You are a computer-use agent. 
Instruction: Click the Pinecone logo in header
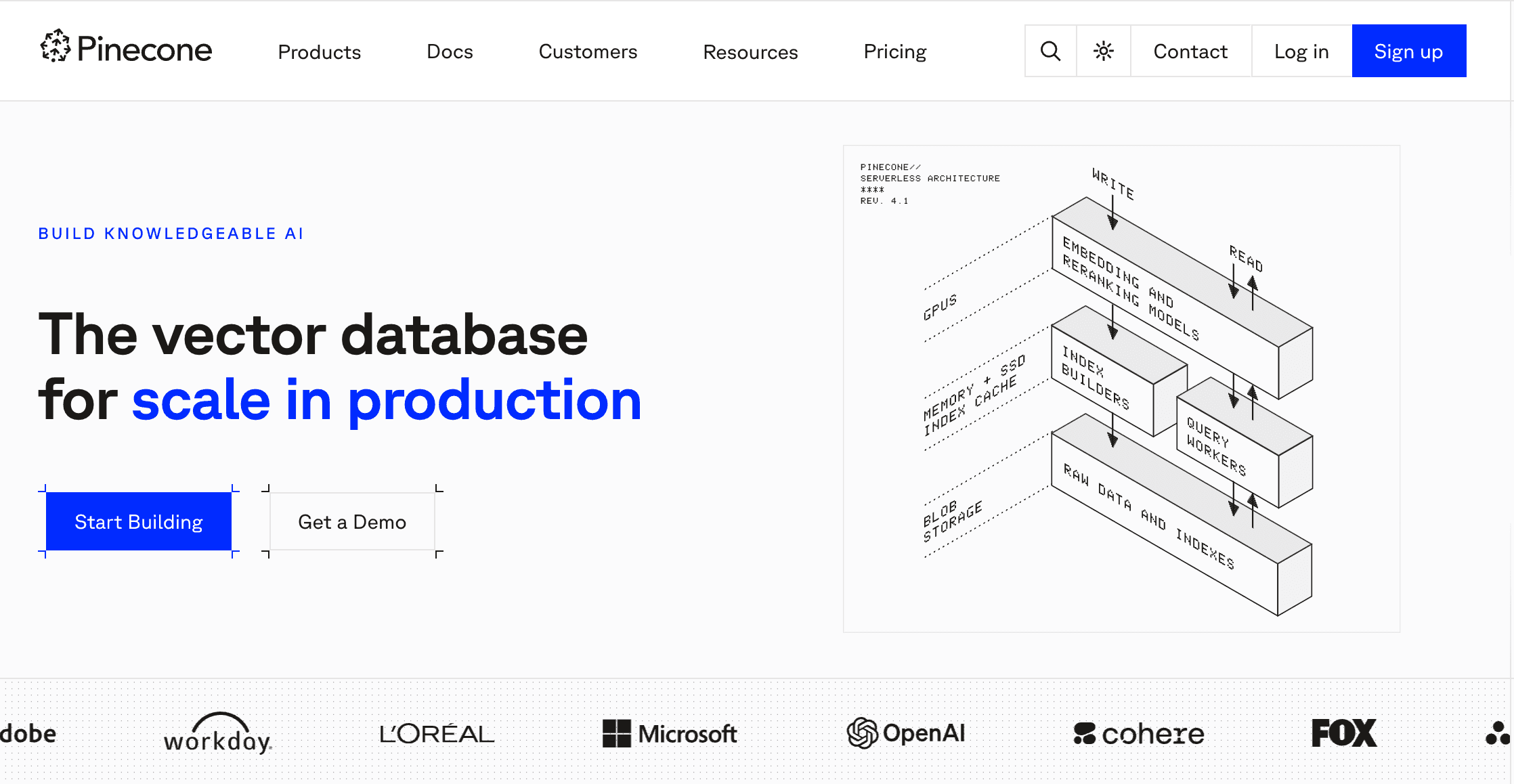coord(126,48)
